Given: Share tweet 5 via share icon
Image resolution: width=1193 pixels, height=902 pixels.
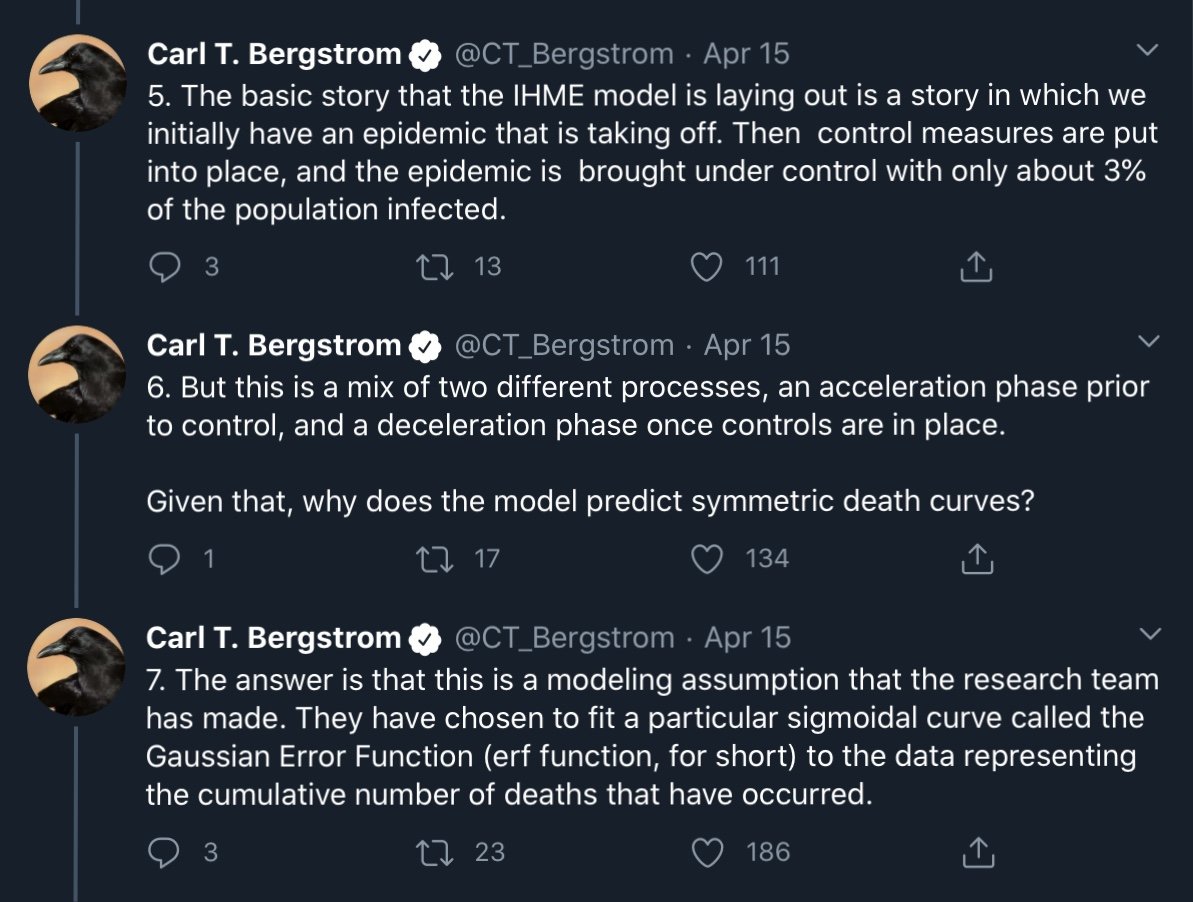Looking at the screenshot, I should 976,266.
